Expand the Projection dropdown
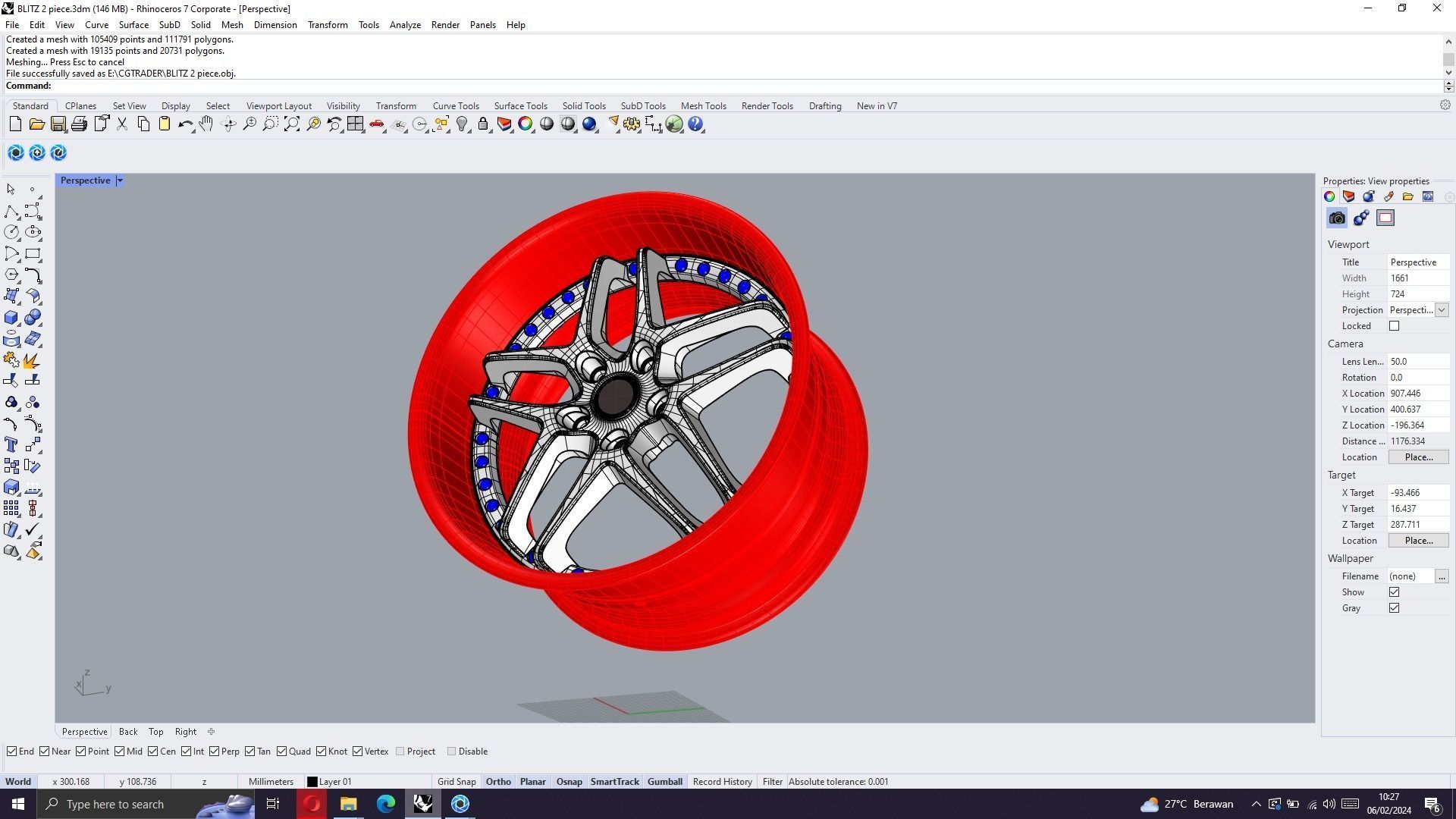Screen dimensions: 1456x819 pos(1442,310)
